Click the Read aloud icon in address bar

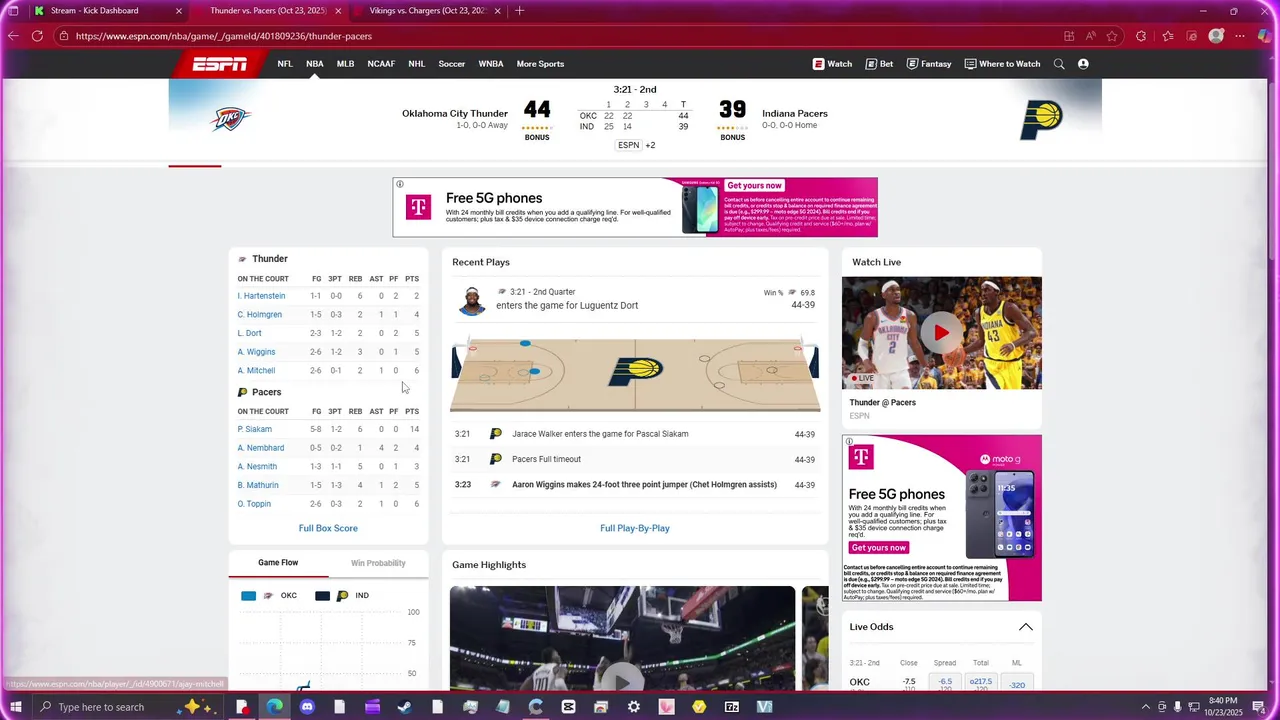[1090, 36]
